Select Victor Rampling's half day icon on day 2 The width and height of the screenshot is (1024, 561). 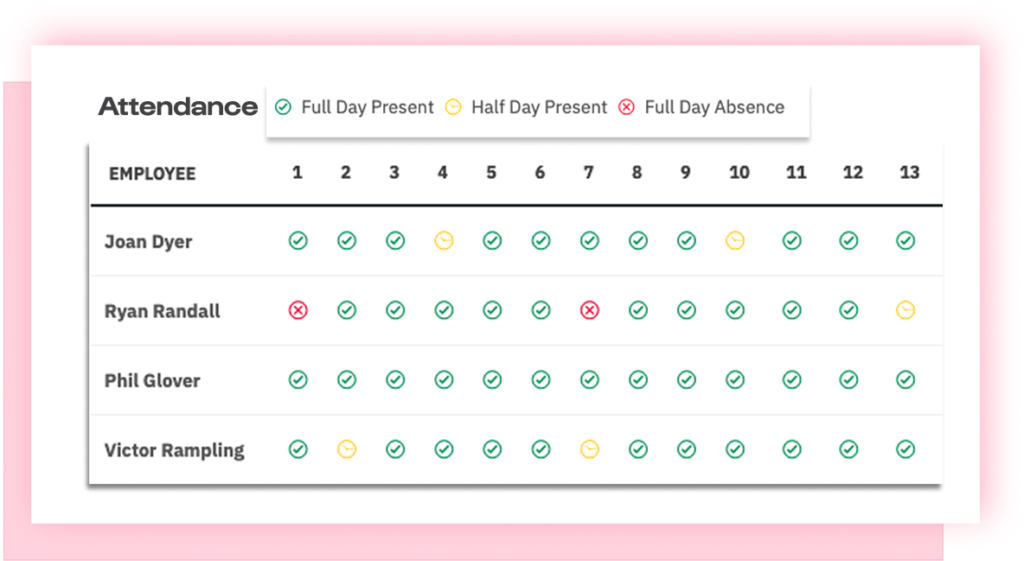point(347,449)
